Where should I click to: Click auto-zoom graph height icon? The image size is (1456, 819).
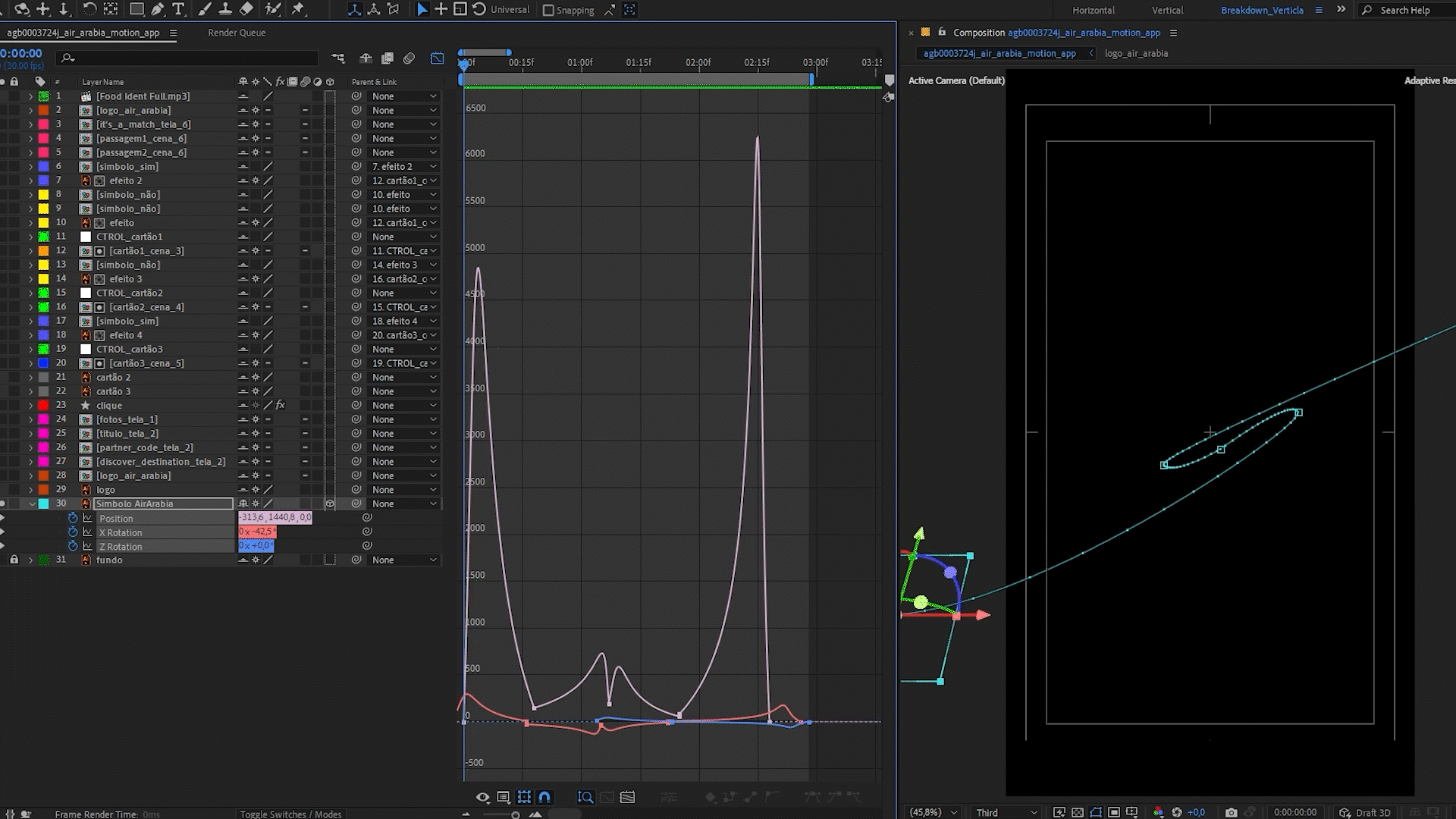click(585, 797)
